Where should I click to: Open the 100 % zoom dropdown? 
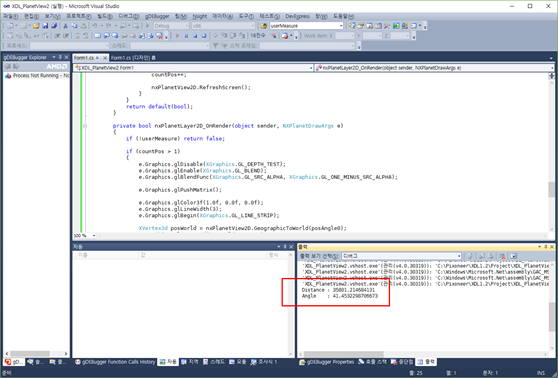[x=94, y=236]
